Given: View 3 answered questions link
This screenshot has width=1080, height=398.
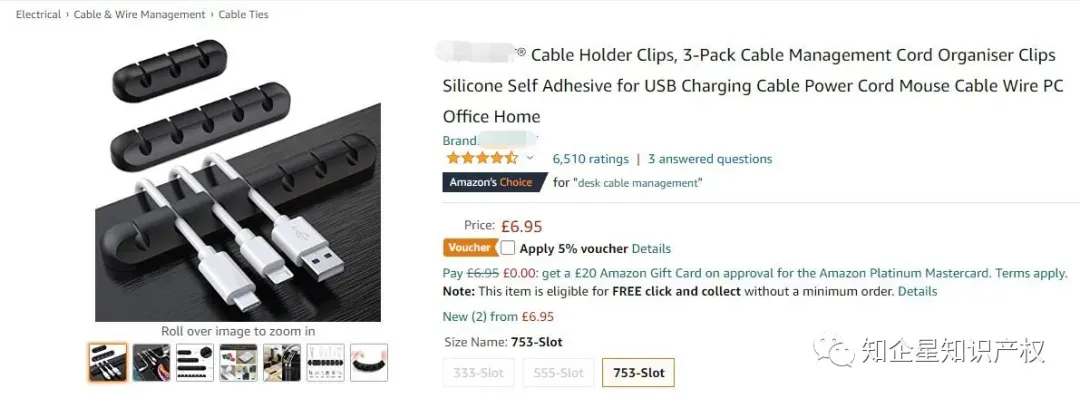Looking at the screenshot, I should click(710, 159).
